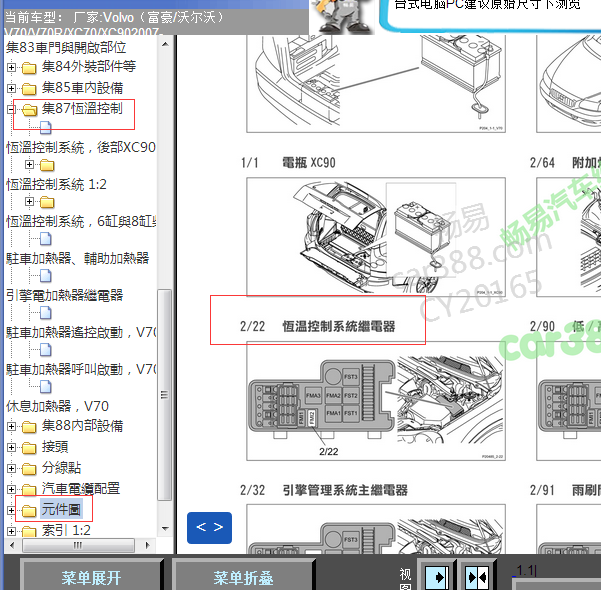Select 集85車内設備 label
The height and width of the screenshot is (590, 601).
pos(82,88)
